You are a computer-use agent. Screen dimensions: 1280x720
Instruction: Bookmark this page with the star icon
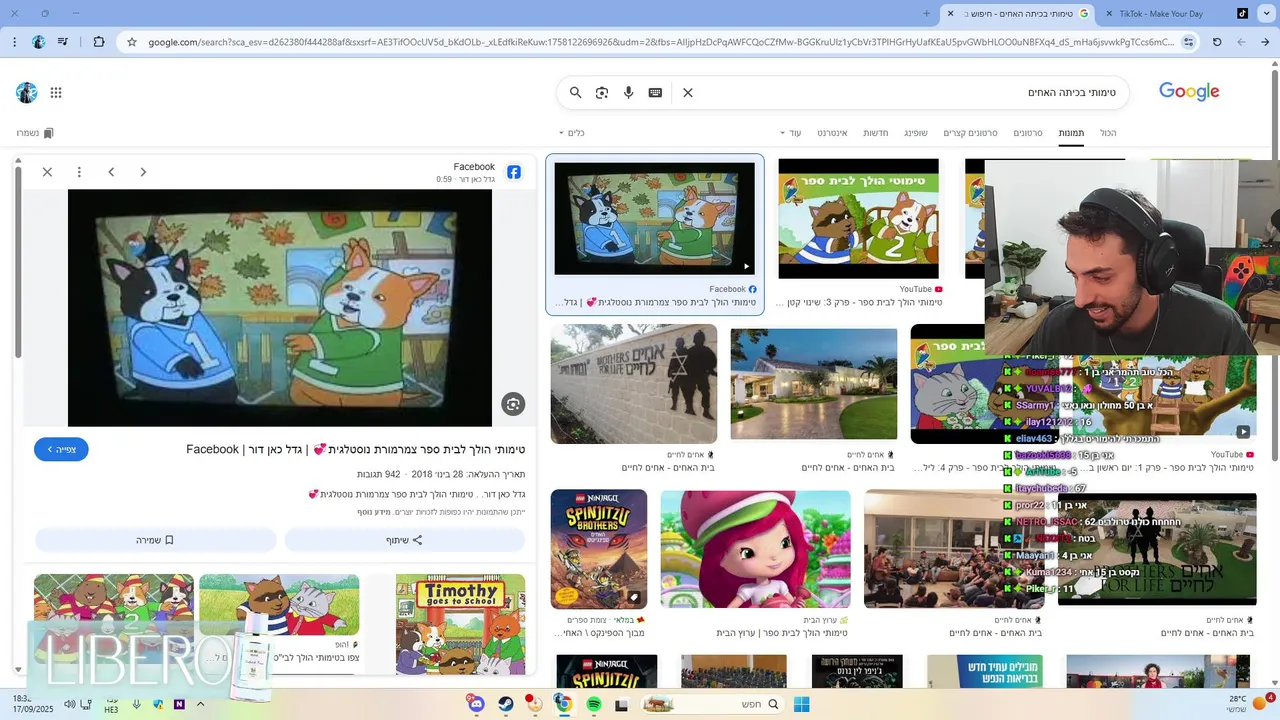(131, 42)
